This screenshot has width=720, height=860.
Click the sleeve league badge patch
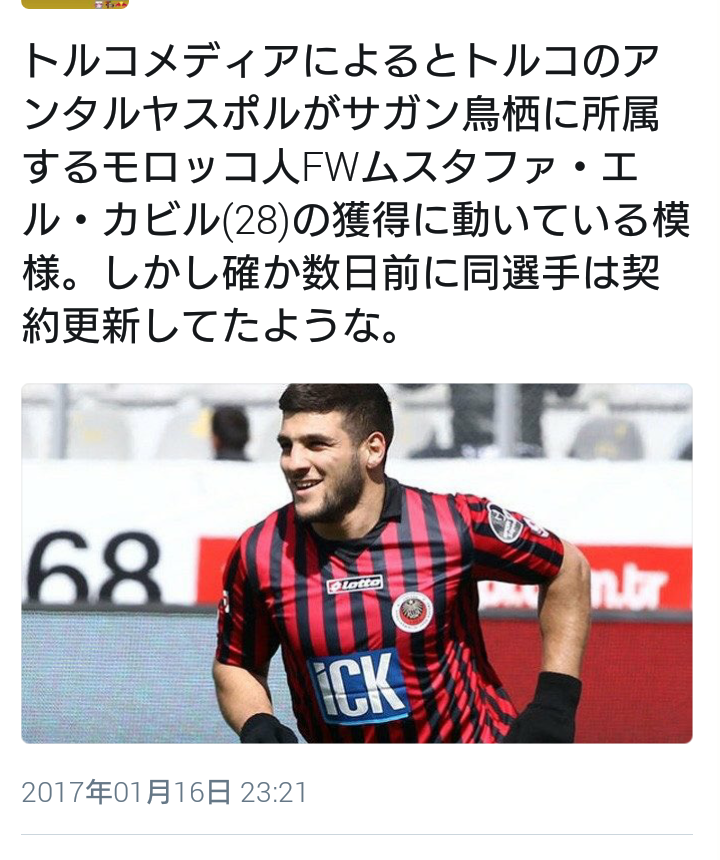point(503,521)
